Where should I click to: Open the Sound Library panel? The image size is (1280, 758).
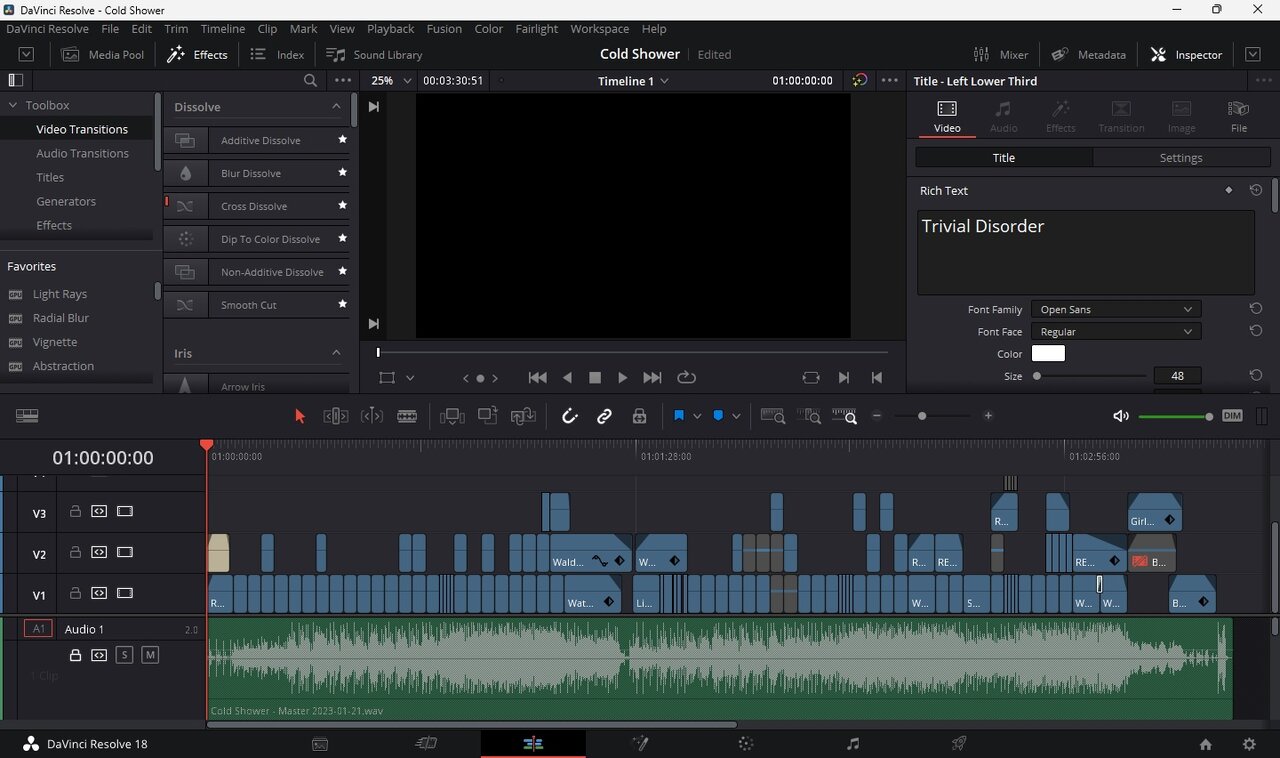375,54
